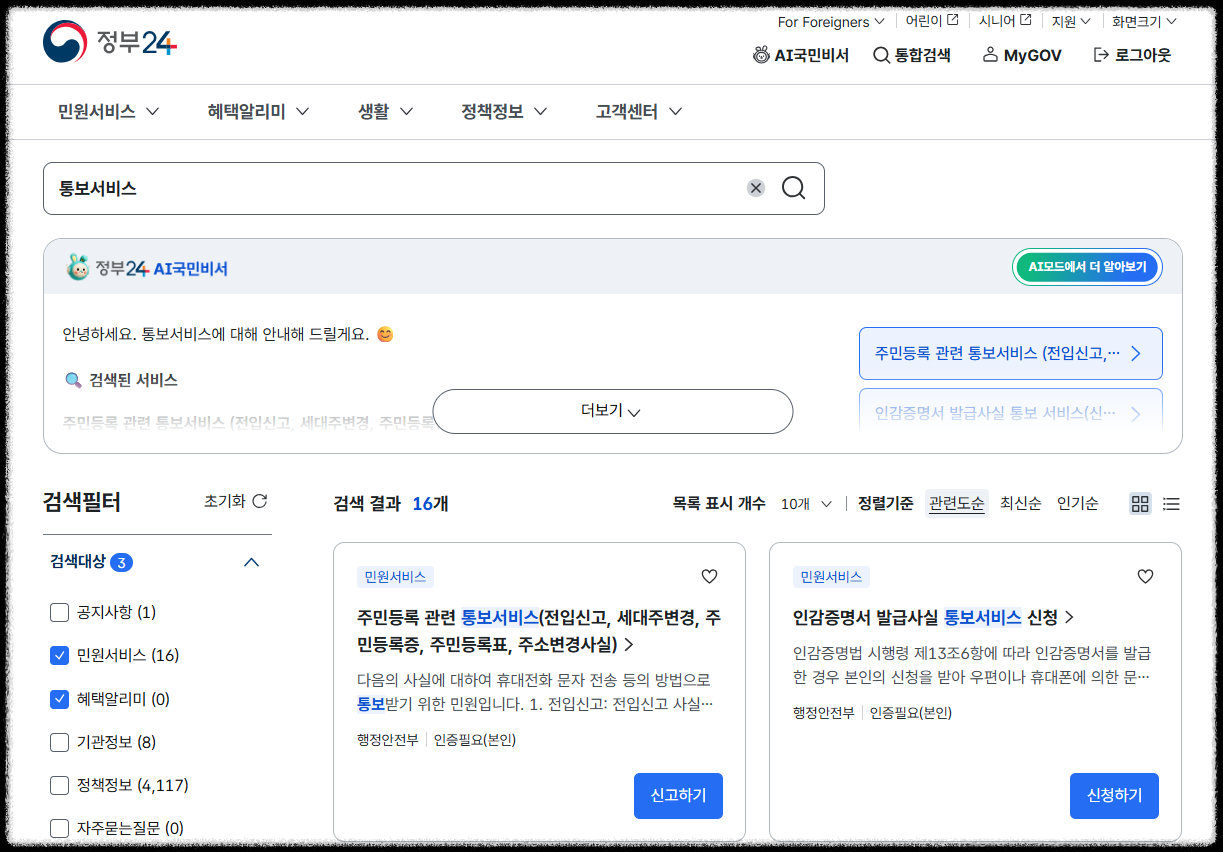Open the 민원서비스 menu

(x=108, y=112)
